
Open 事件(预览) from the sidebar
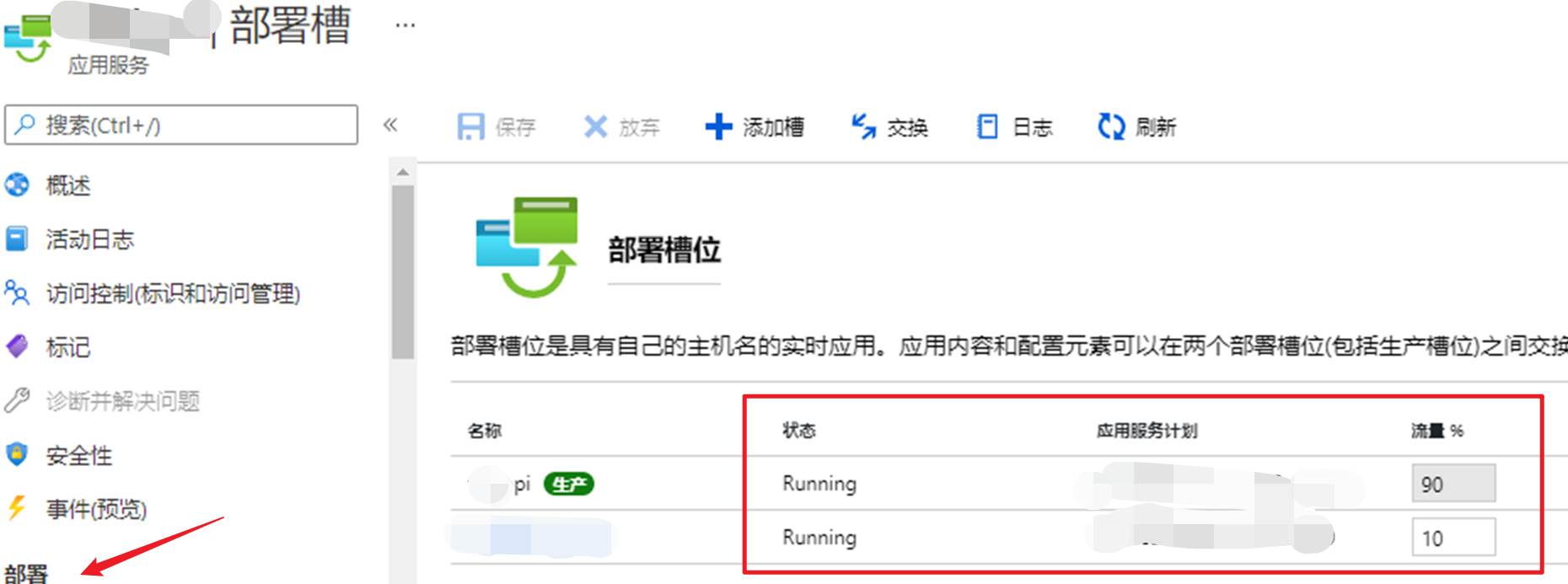coord(96,509)
